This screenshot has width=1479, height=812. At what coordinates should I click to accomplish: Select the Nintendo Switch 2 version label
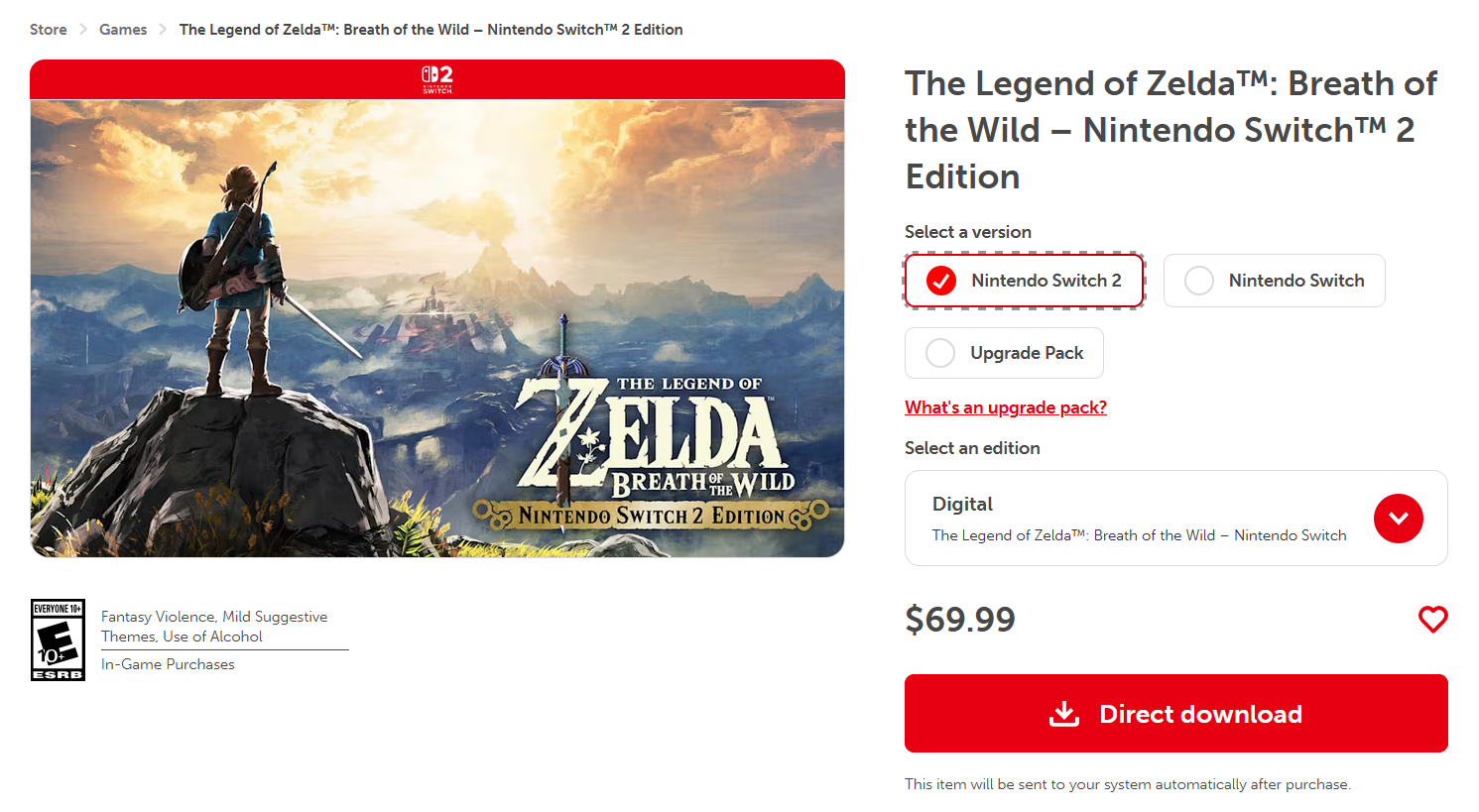coord(1046,281)
